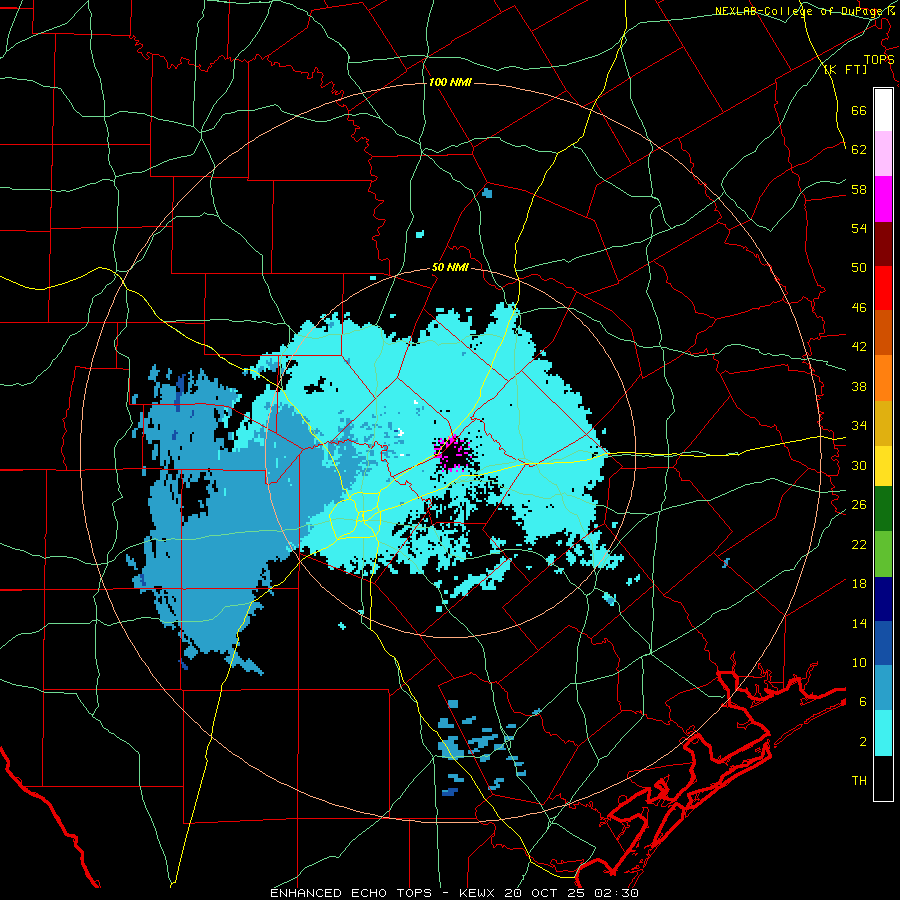Click the "6" legend value
The width and height of the screenshot is (900, 900).
(x=863, y=702)
